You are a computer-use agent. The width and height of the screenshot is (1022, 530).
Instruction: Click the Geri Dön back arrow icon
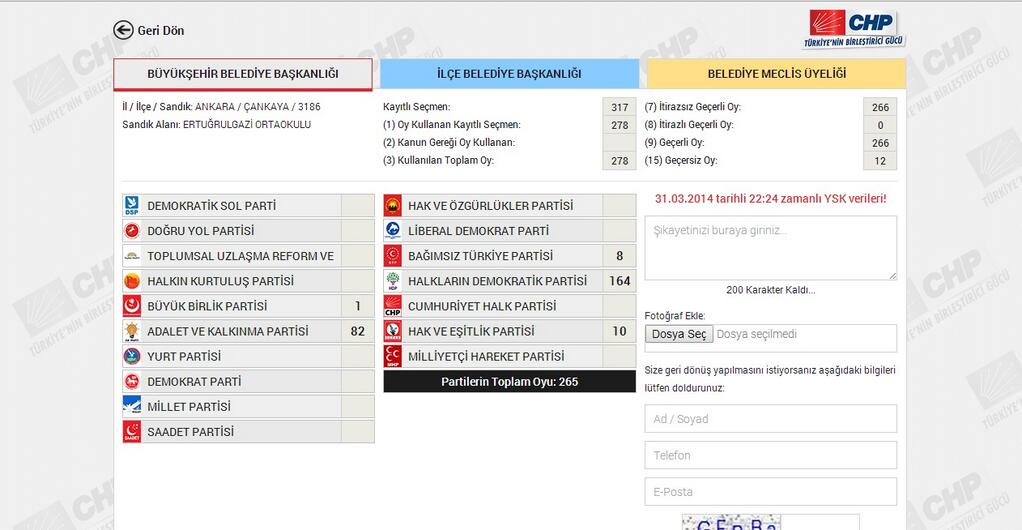coord(123,30)
